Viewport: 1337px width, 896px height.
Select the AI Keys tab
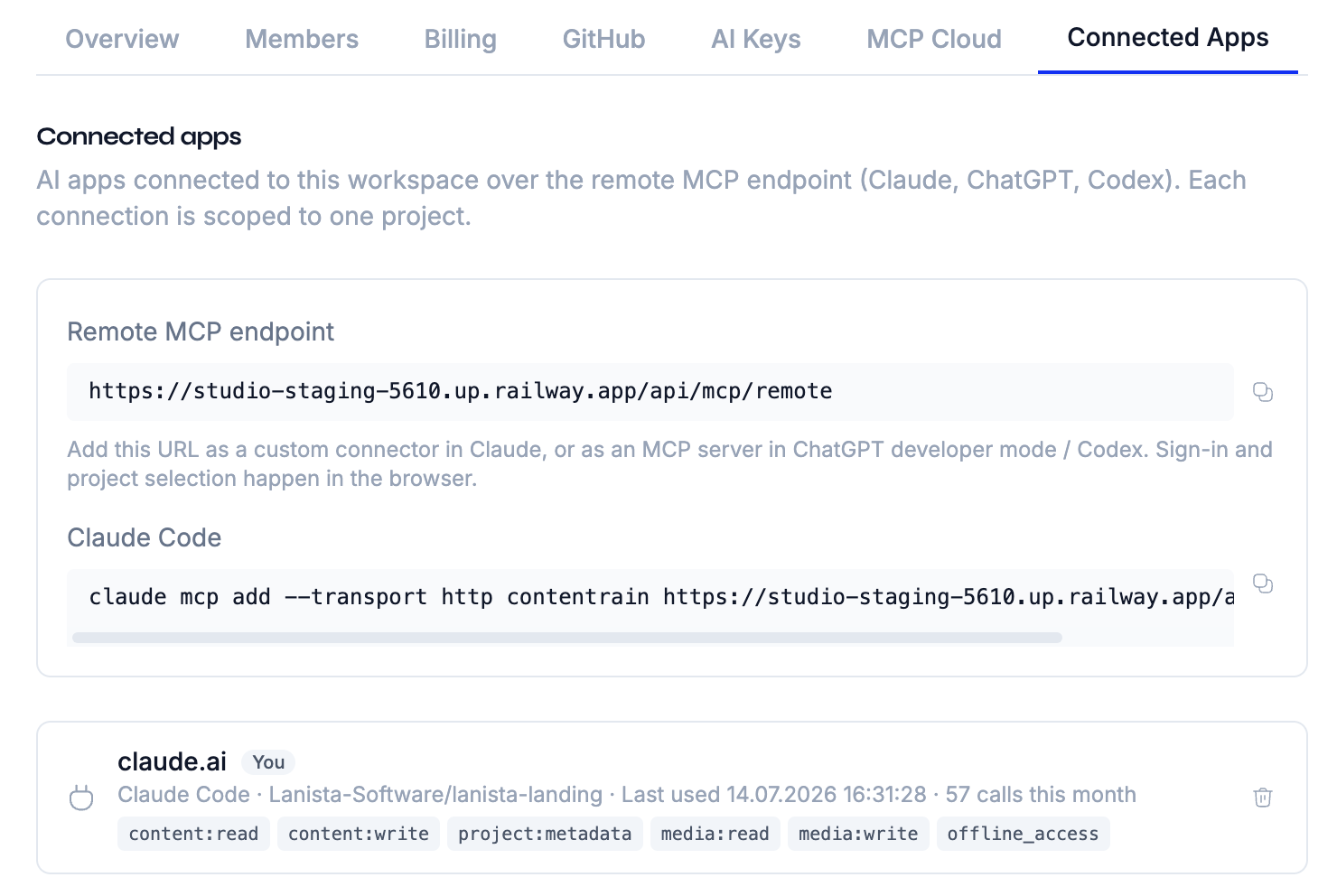pyautogui.click(x=756, y=39)
